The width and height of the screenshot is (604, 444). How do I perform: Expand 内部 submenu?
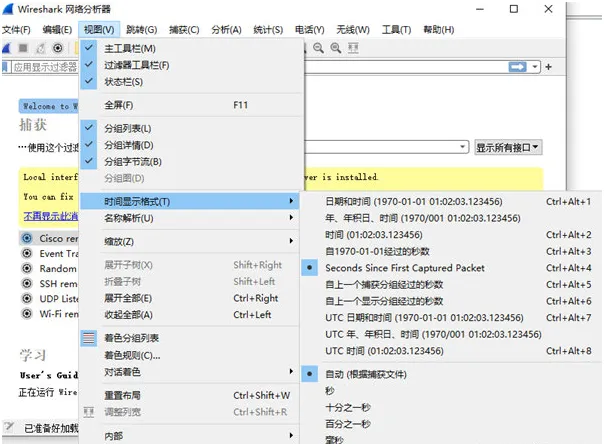pyautogui.click(x=190, y=436)
